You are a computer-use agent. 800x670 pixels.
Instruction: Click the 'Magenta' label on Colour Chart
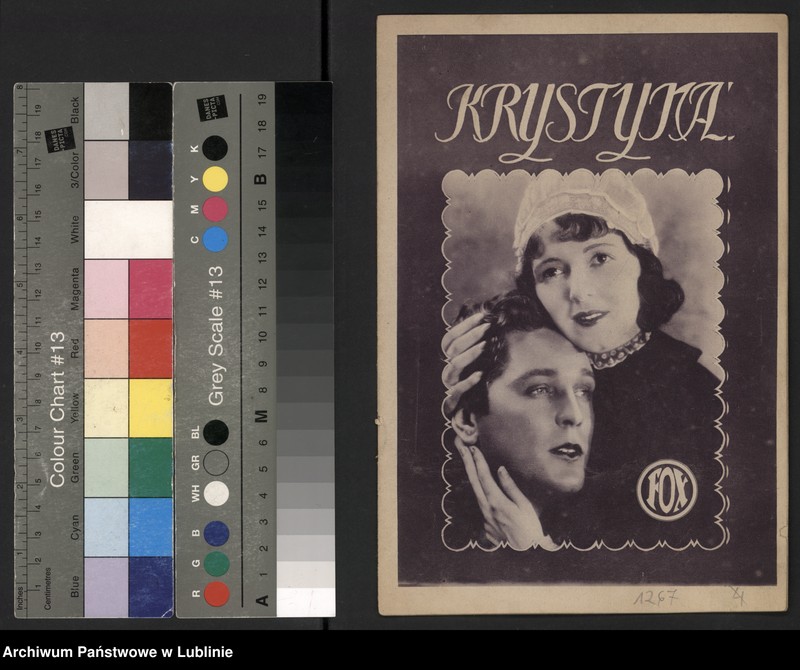click(x=75, y=289)
